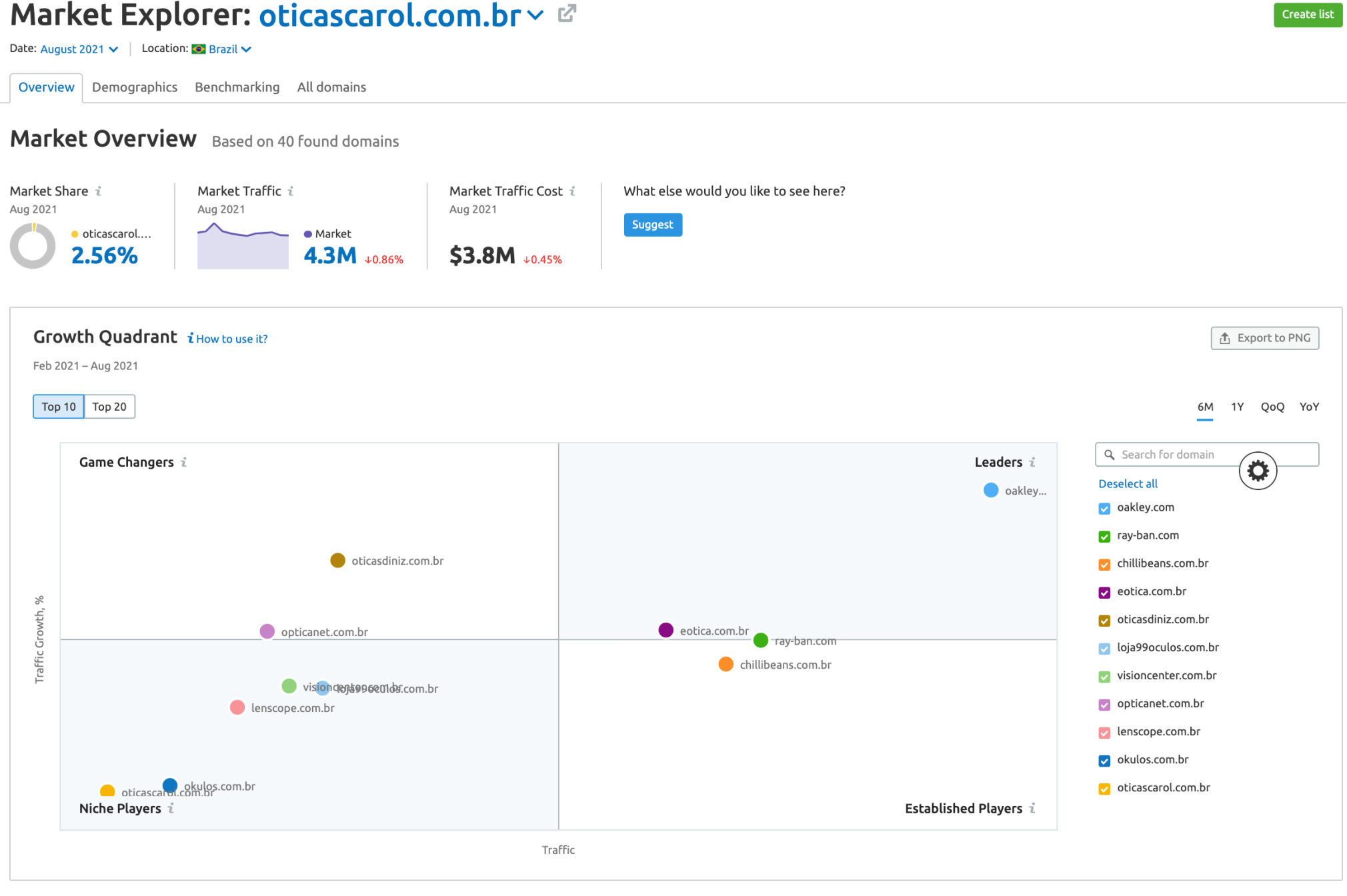The height and width of the screenshot is (896, 1347).
Task: Switch to the Benchmarking tab
Action: click(x=237, y=87)
